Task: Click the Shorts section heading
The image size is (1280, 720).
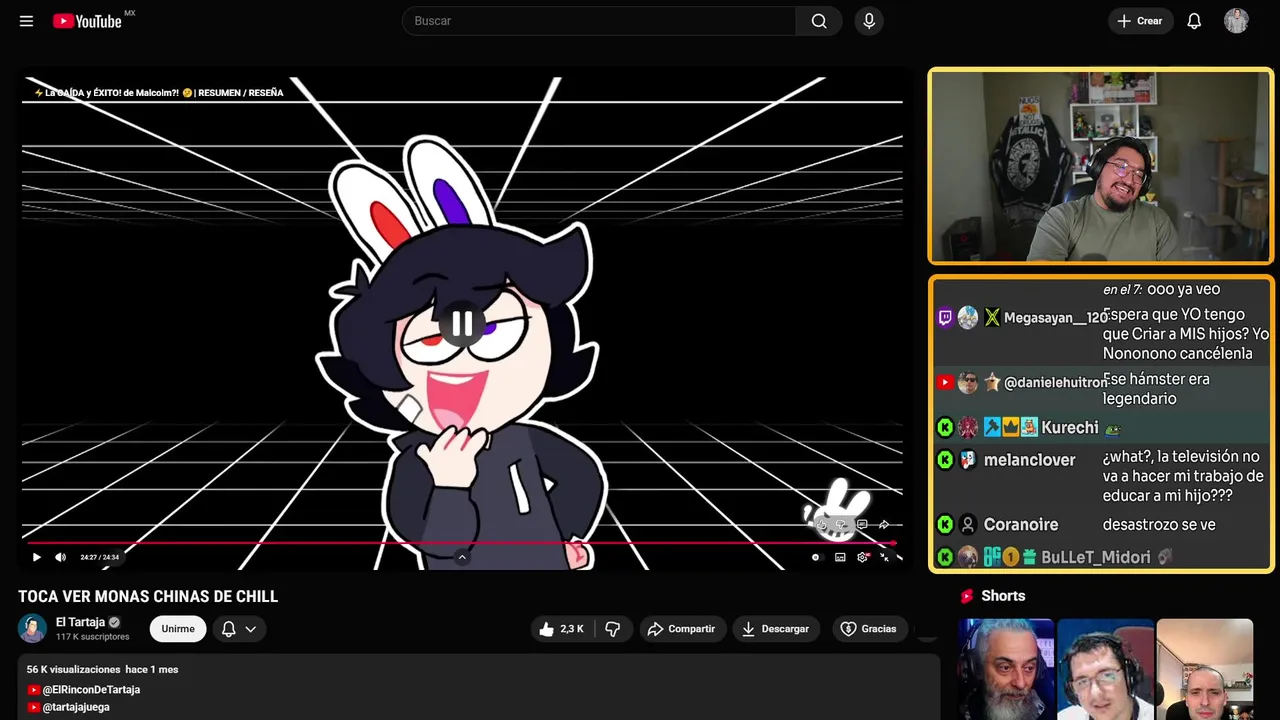Action: coord(1003,596)
